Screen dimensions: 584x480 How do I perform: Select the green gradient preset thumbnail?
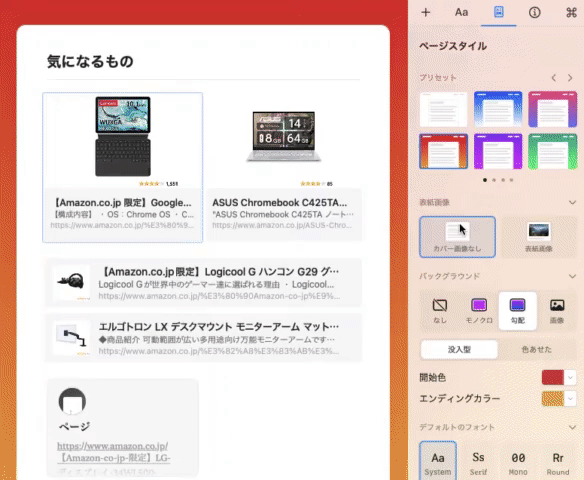point(552,151)
